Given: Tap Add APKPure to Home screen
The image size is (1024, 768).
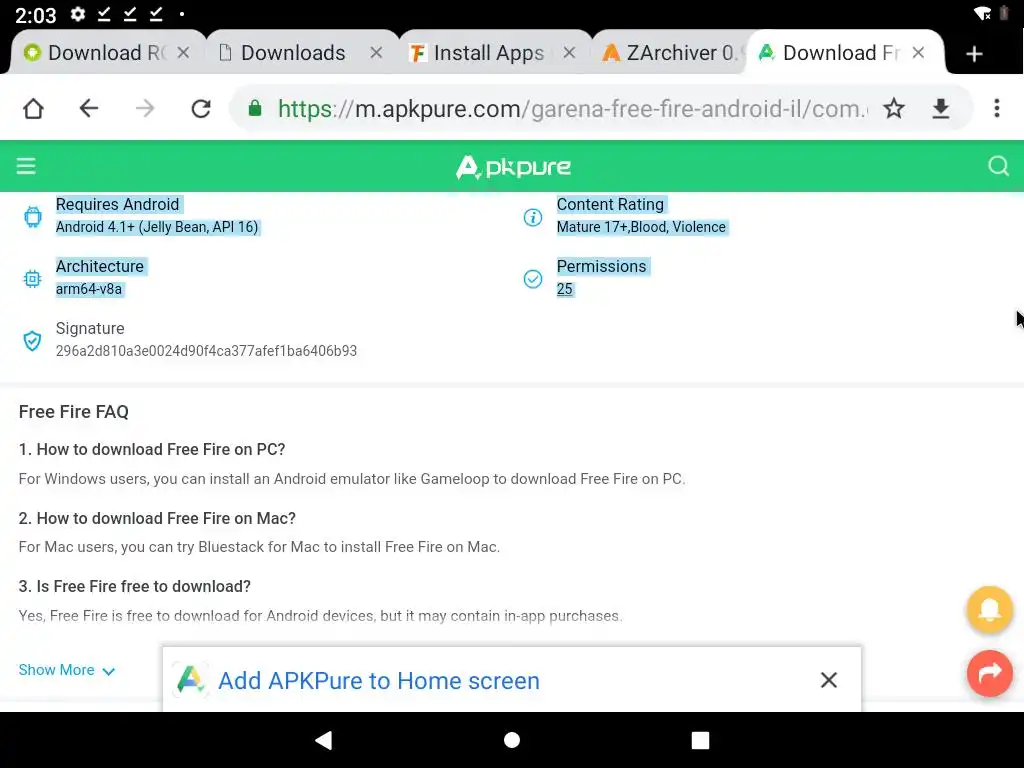Looking at the screenshot, I should click(x=379, y=680).
